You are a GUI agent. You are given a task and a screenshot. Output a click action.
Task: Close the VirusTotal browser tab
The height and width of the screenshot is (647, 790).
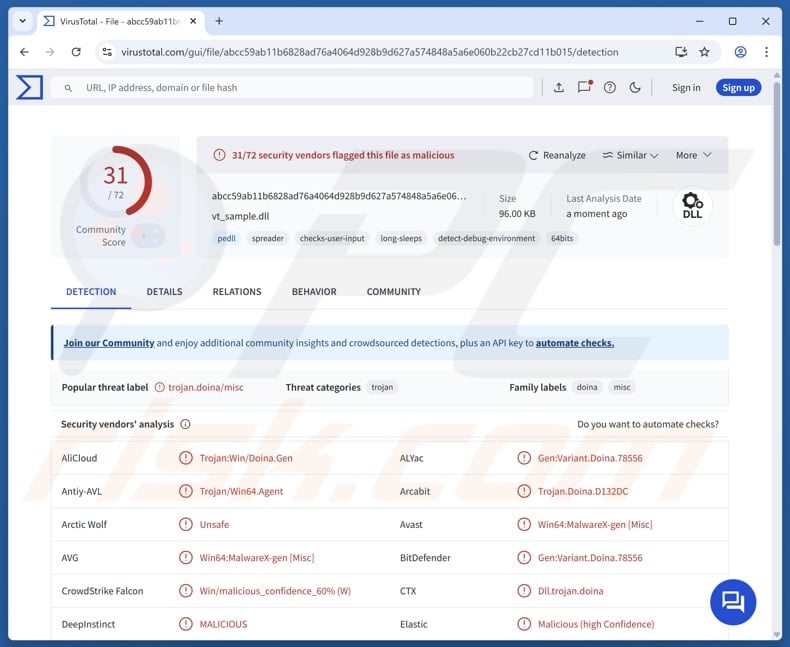pos(193,21)
